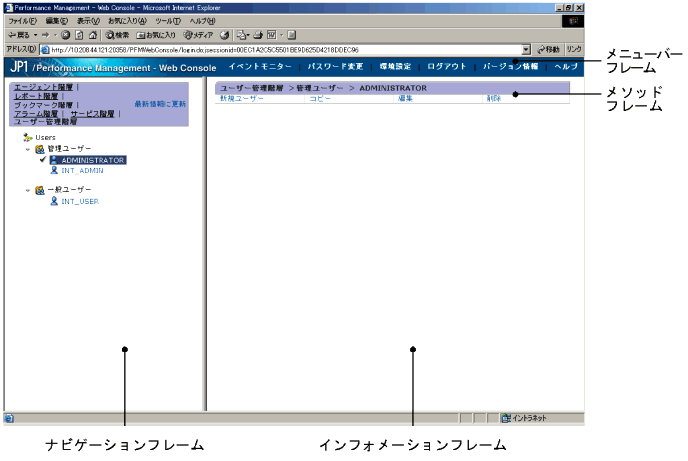Switch to the アラーム階層 navigation link
This screenshot has height=461, width=688.
36,114
